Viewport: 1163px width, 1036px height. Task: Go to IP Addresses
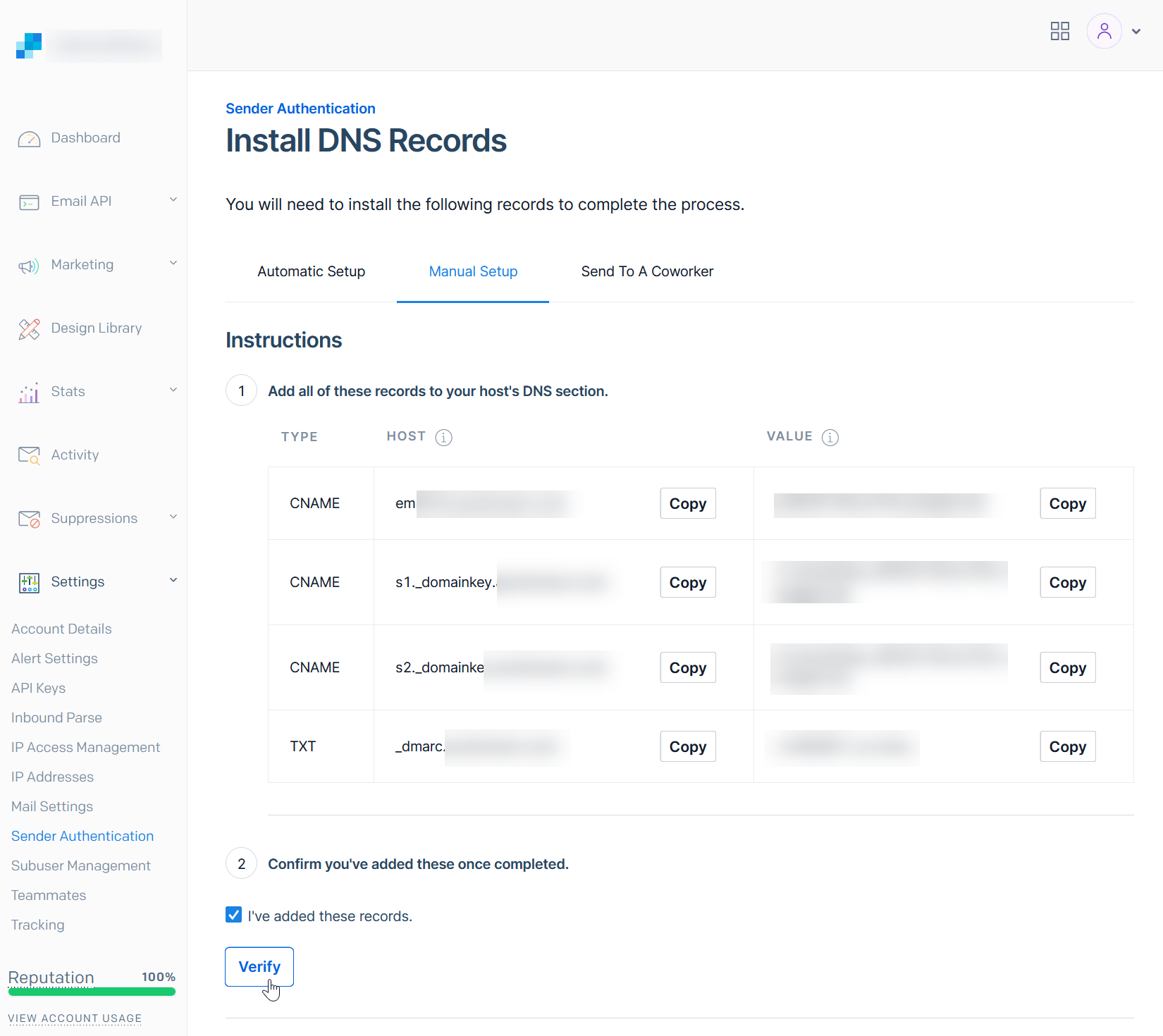pyautogui.click(x=52, y=777)
